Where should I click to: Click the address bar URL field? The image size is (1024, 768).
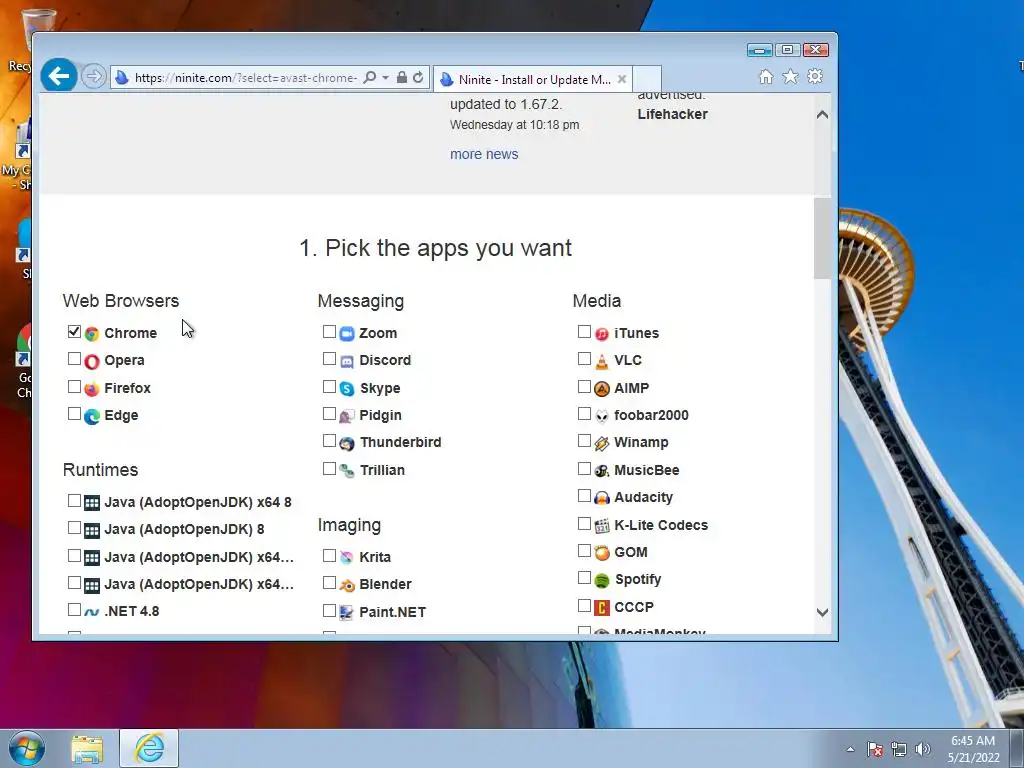click(246, 78)
